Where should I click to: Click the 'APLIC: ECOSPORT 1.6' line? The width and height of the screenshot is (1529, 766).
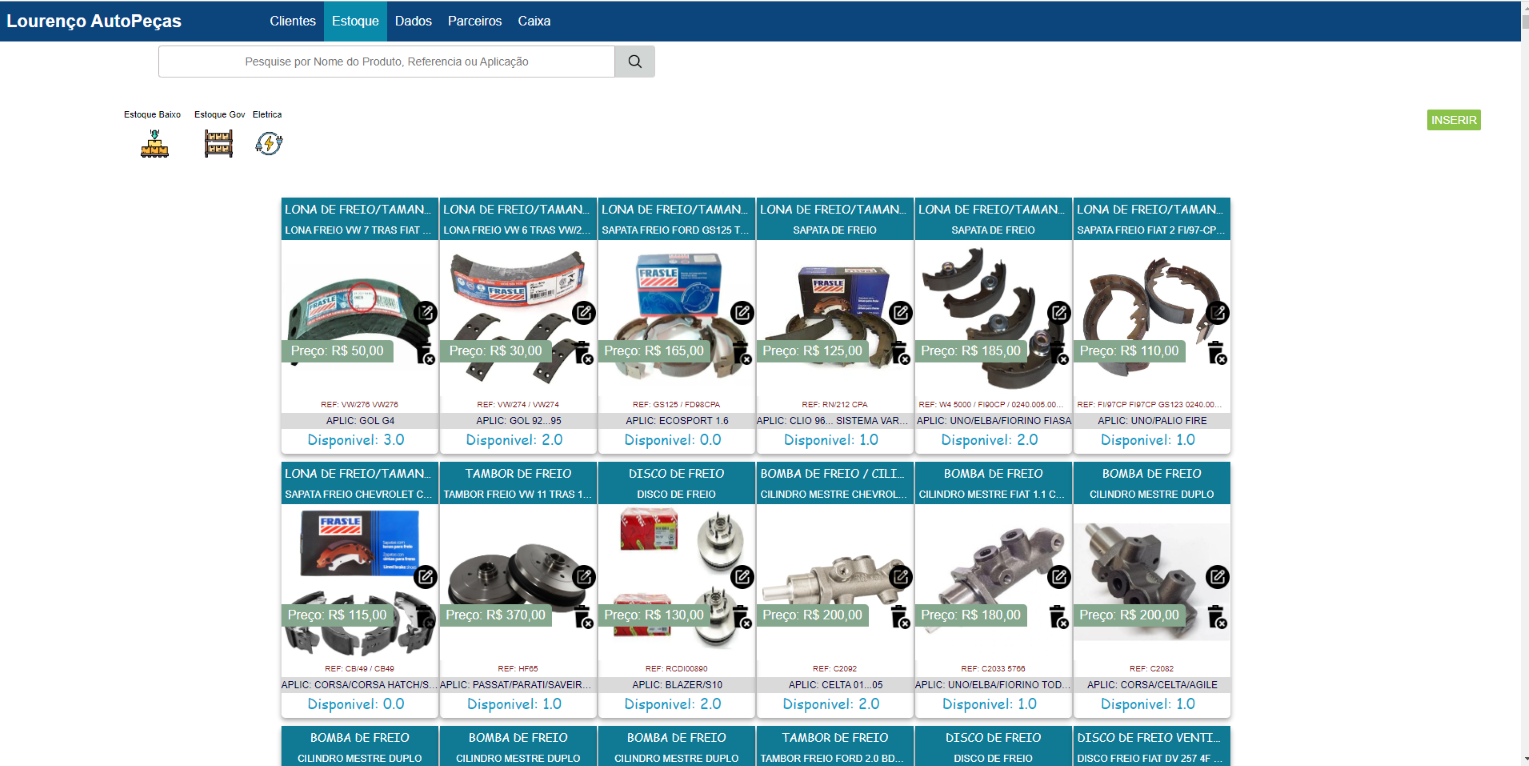click(676, 421)
